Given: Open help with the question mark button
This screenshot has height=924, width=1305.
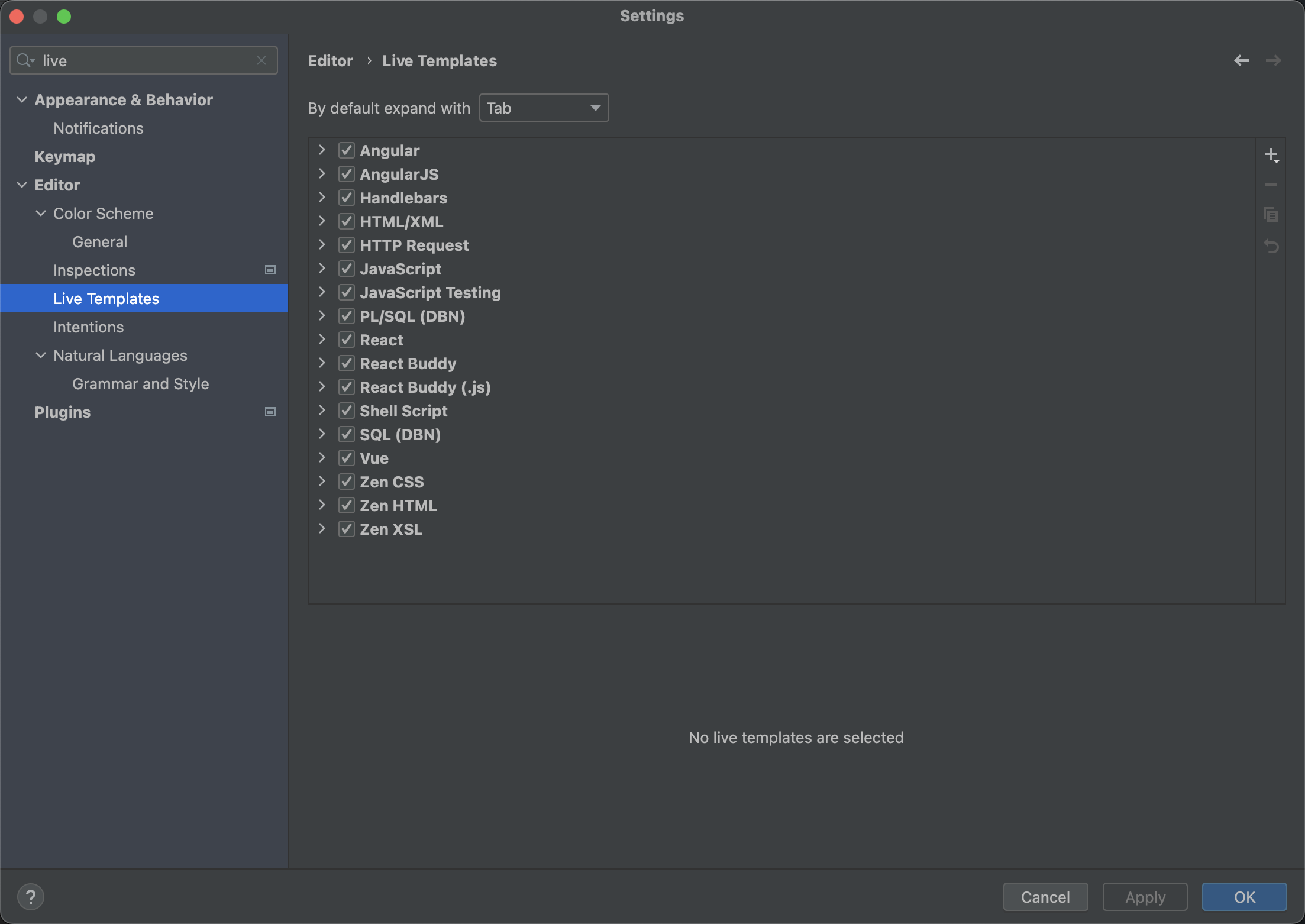Looking at the screenshot, I should click(31, 897).
